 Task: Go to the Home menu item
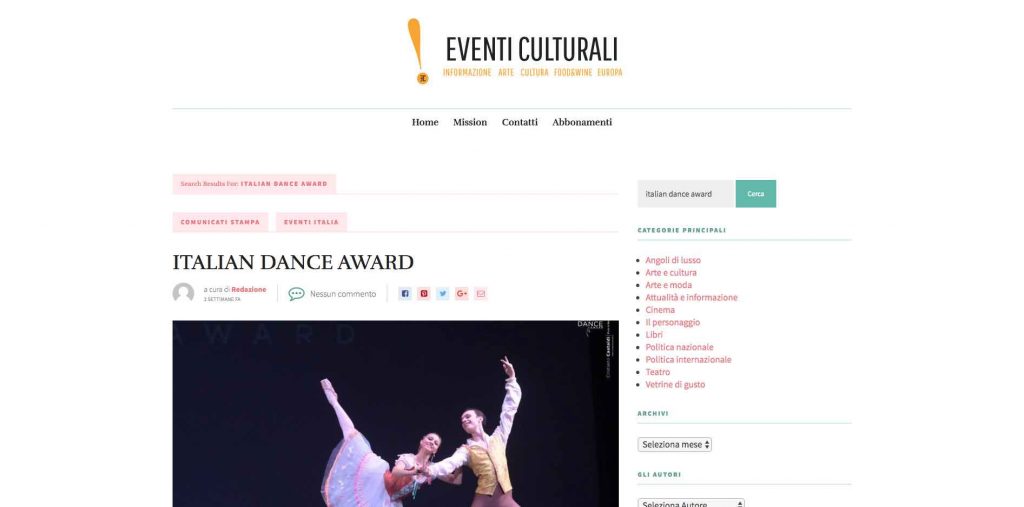(x=425, y=122)
